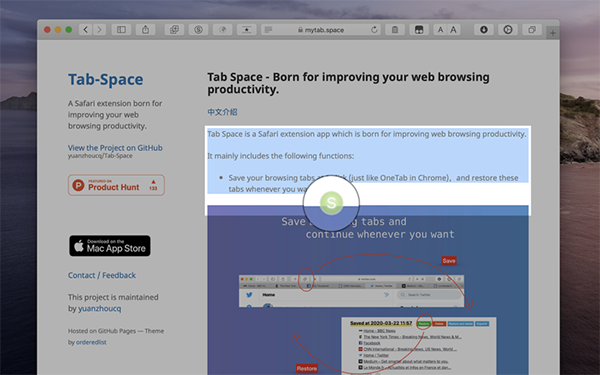Click the circled S extension icon in toolbar
Screen dimensions: 600x375
coord(198,29)
